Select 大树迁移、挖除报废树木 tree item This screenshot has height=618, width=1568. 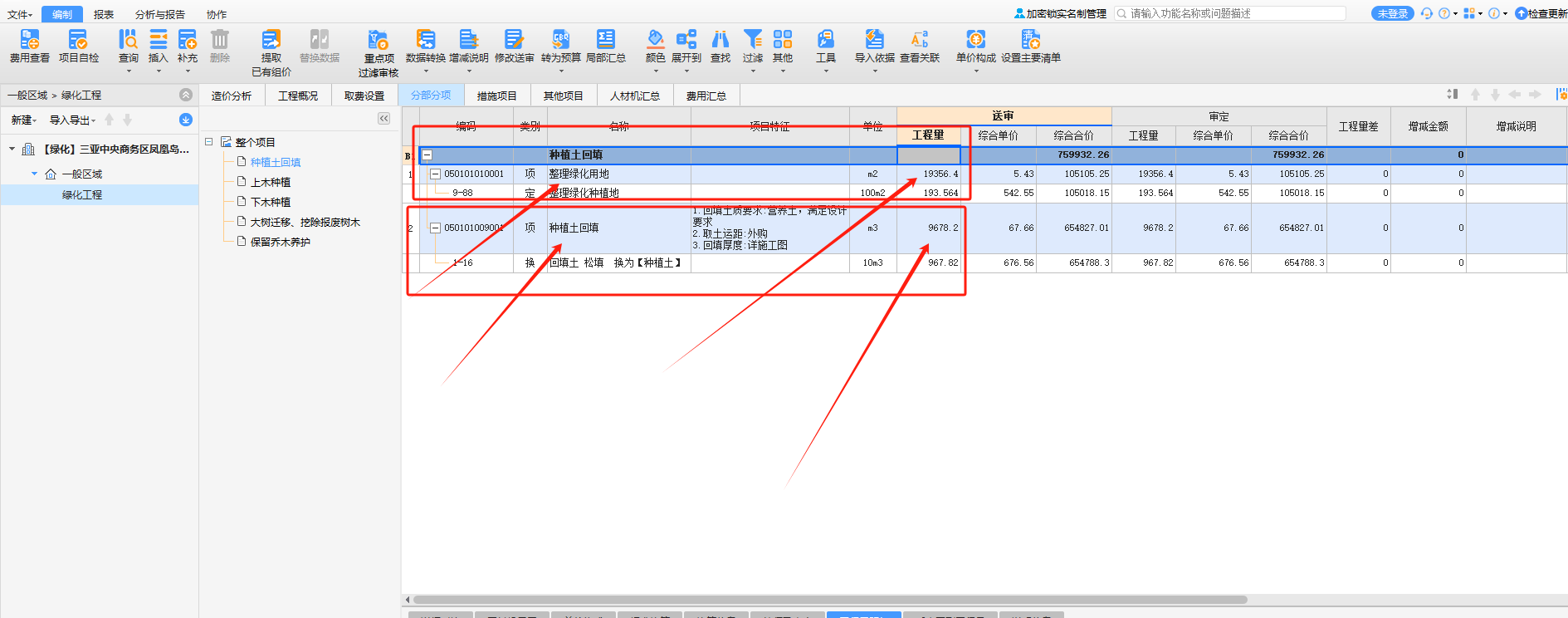coord(305,222)
